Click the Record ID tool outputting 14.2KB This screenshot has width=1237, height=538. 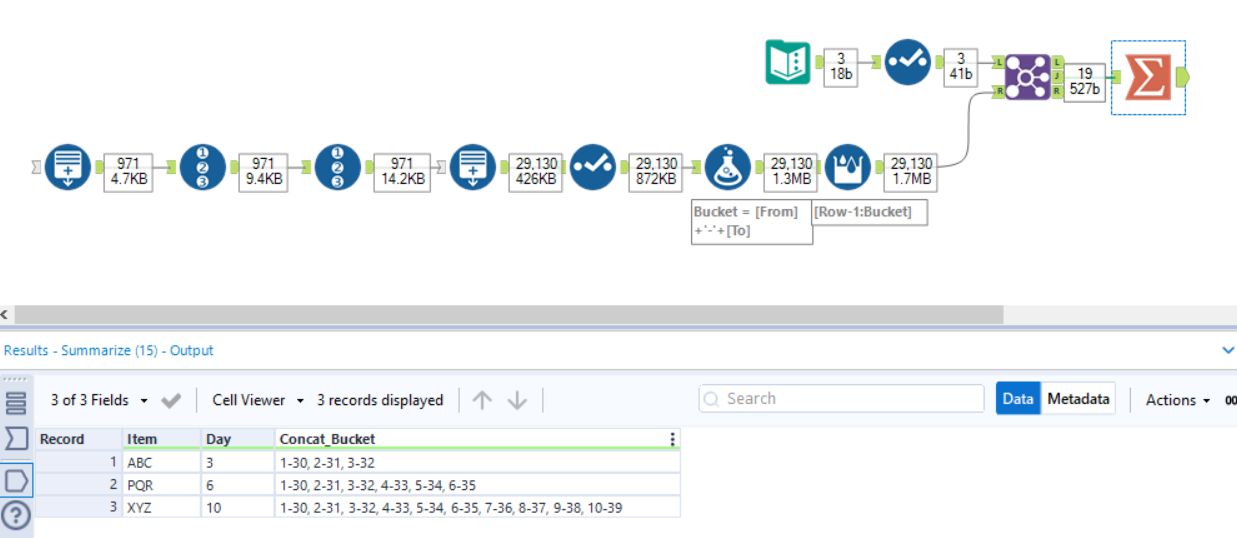point(338,167)
